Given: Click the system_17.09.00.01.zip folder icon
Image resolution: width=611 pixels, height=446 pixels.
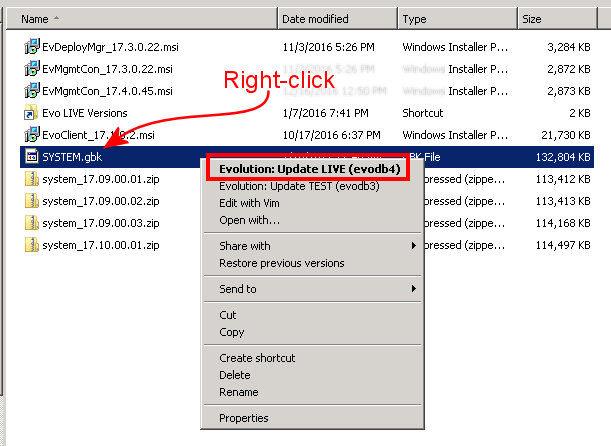Looking at the screenshot, I should click(x=31, y=179).
